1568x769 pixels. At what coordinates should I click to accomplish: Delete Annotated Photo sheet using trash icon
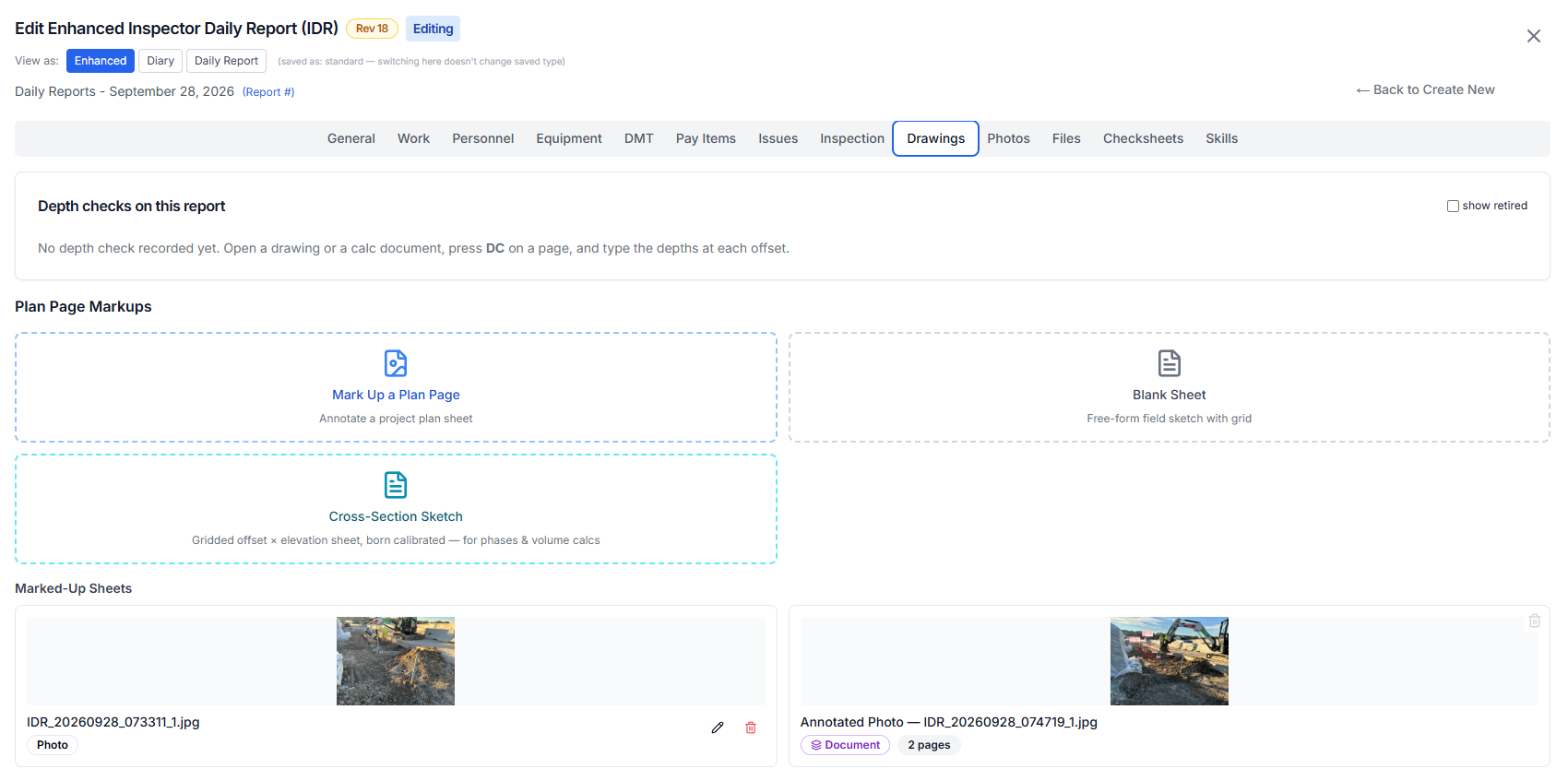point(1535,621)
